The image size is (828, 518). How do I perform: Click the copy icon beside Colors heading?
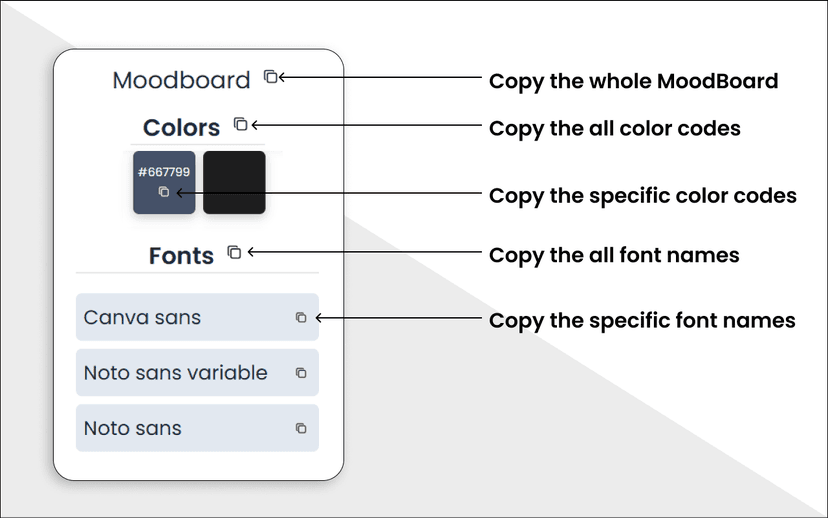[x=240, y=124]
